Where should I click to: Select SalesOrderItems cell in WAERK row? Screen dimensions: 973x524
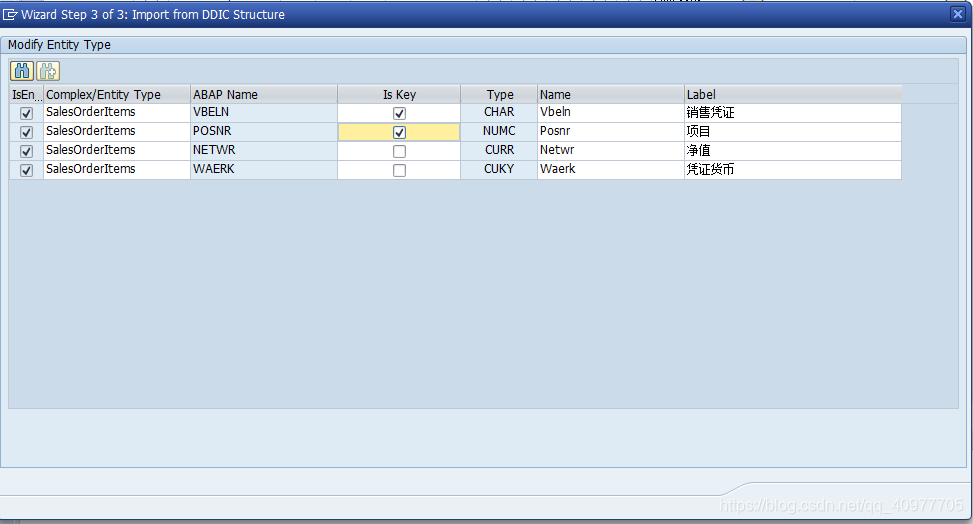117,169
